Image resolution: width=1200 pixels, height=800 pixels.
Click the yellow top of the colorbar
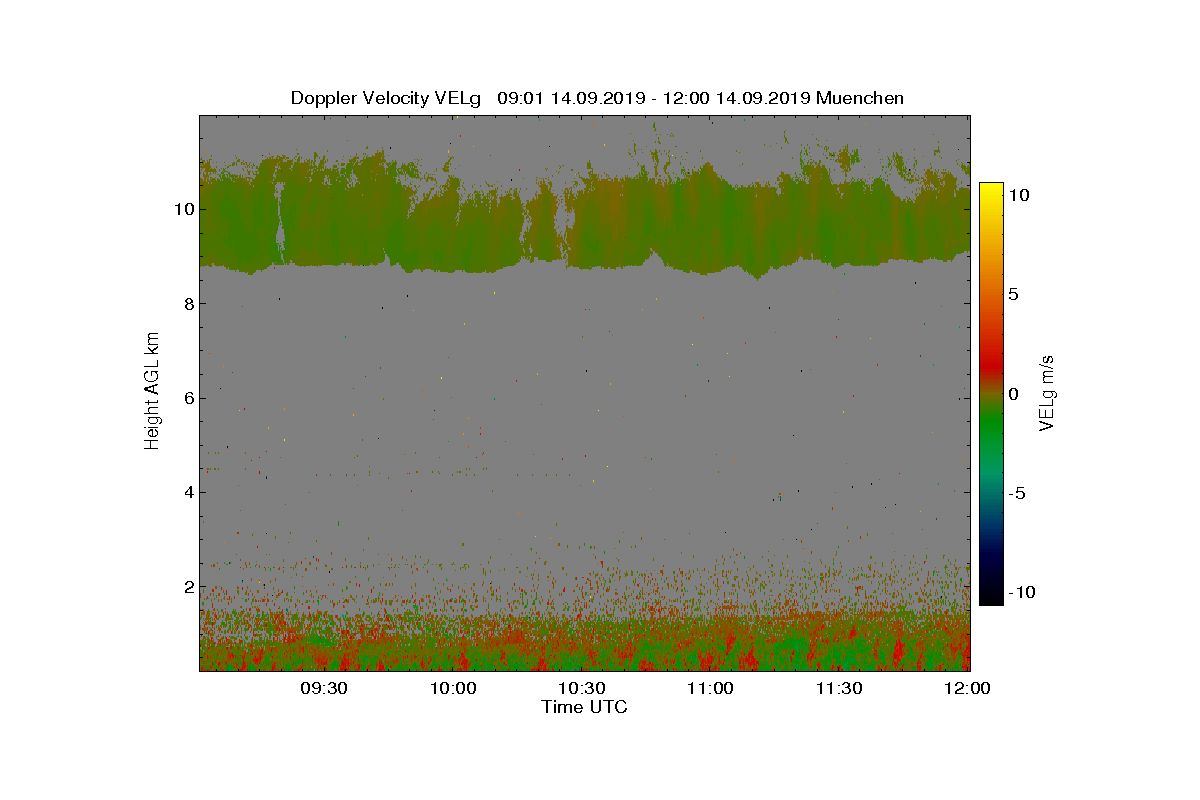(x=991, y=189)
